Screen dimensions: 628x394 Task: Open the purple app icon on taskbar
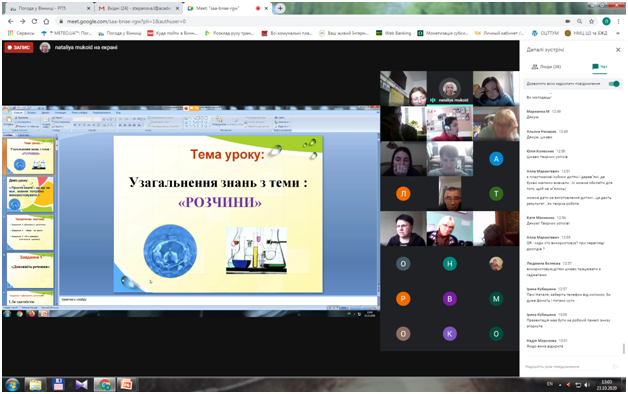(81, 384)
